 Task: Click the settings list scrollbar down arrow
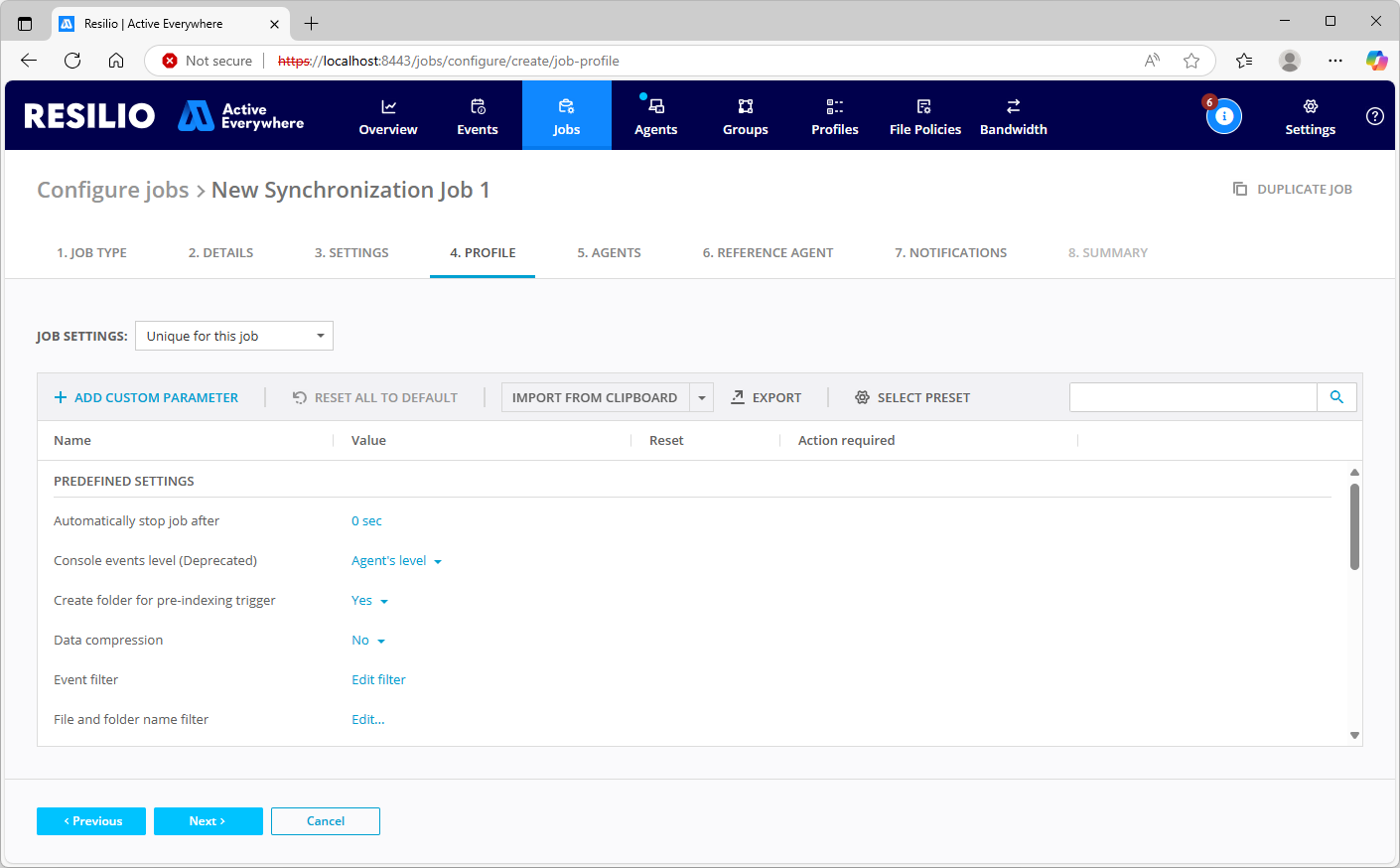[x=1354, y=735]
